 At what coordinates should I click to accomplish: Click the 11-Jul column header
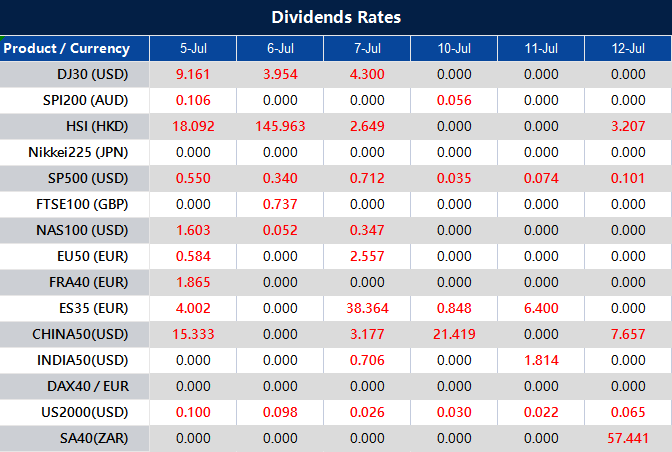point(541,48)
